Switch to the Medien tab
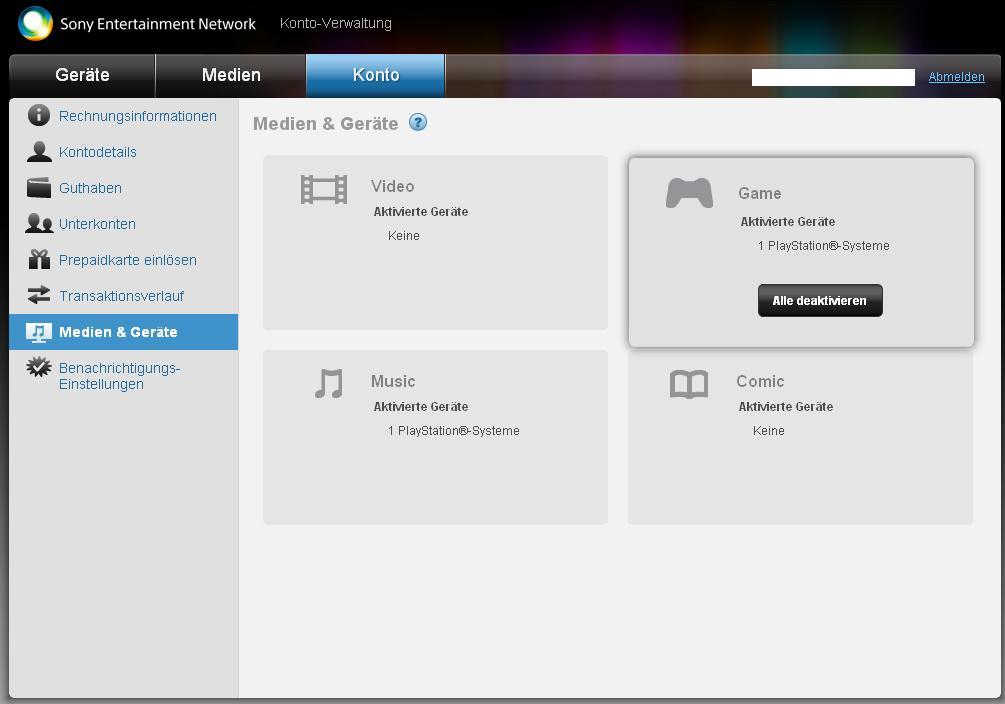This screenshot has width=1005, height=704. pyautogui.click(x=231, y=75)
